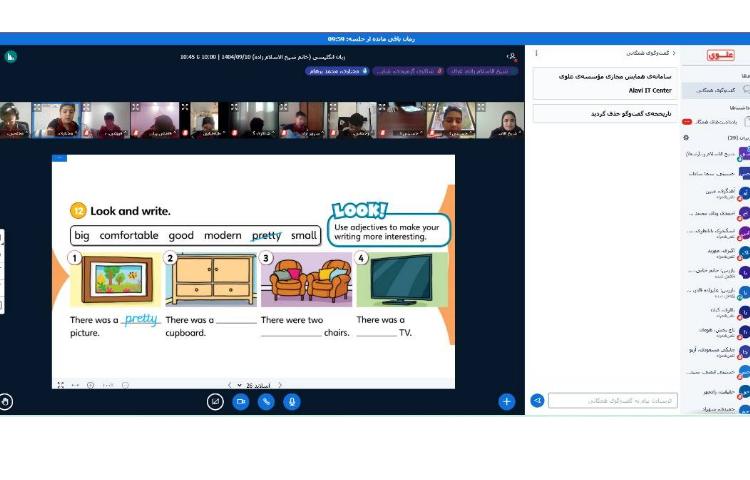The width and height of the screenshot is (750, 480).
Task: Click the users toggle icon in header
Action: (511, 56)
